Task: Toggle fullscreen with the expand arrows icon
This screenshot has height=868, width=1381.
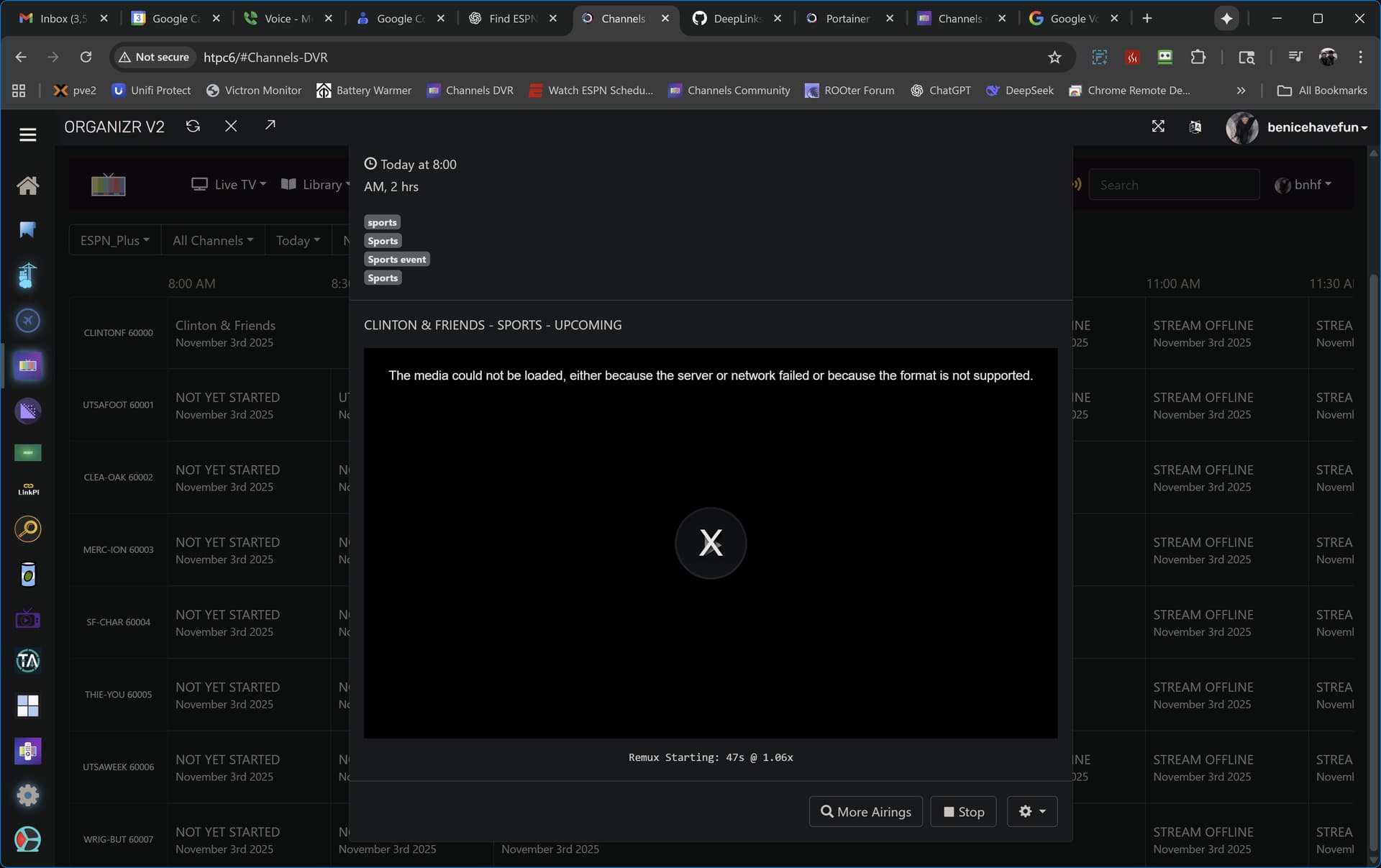Action: 1157,127
